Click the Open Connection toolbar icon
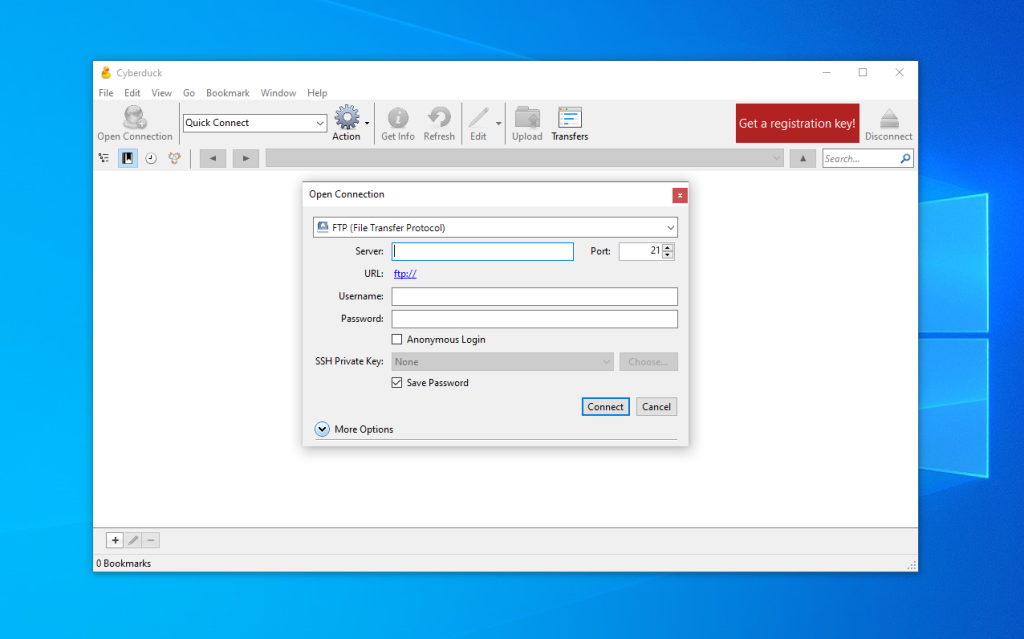1024x639 pixels. tap(134, 118)
